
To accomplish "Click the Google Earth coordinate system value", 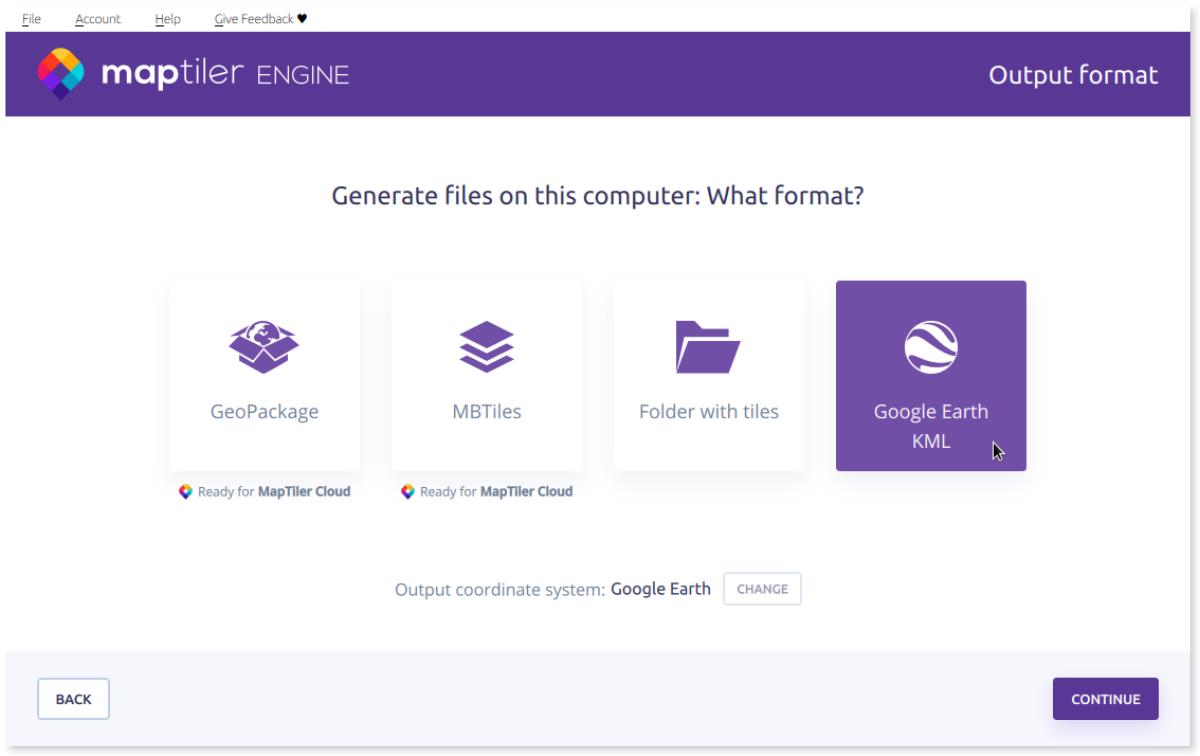I will (x=660, y=589).
